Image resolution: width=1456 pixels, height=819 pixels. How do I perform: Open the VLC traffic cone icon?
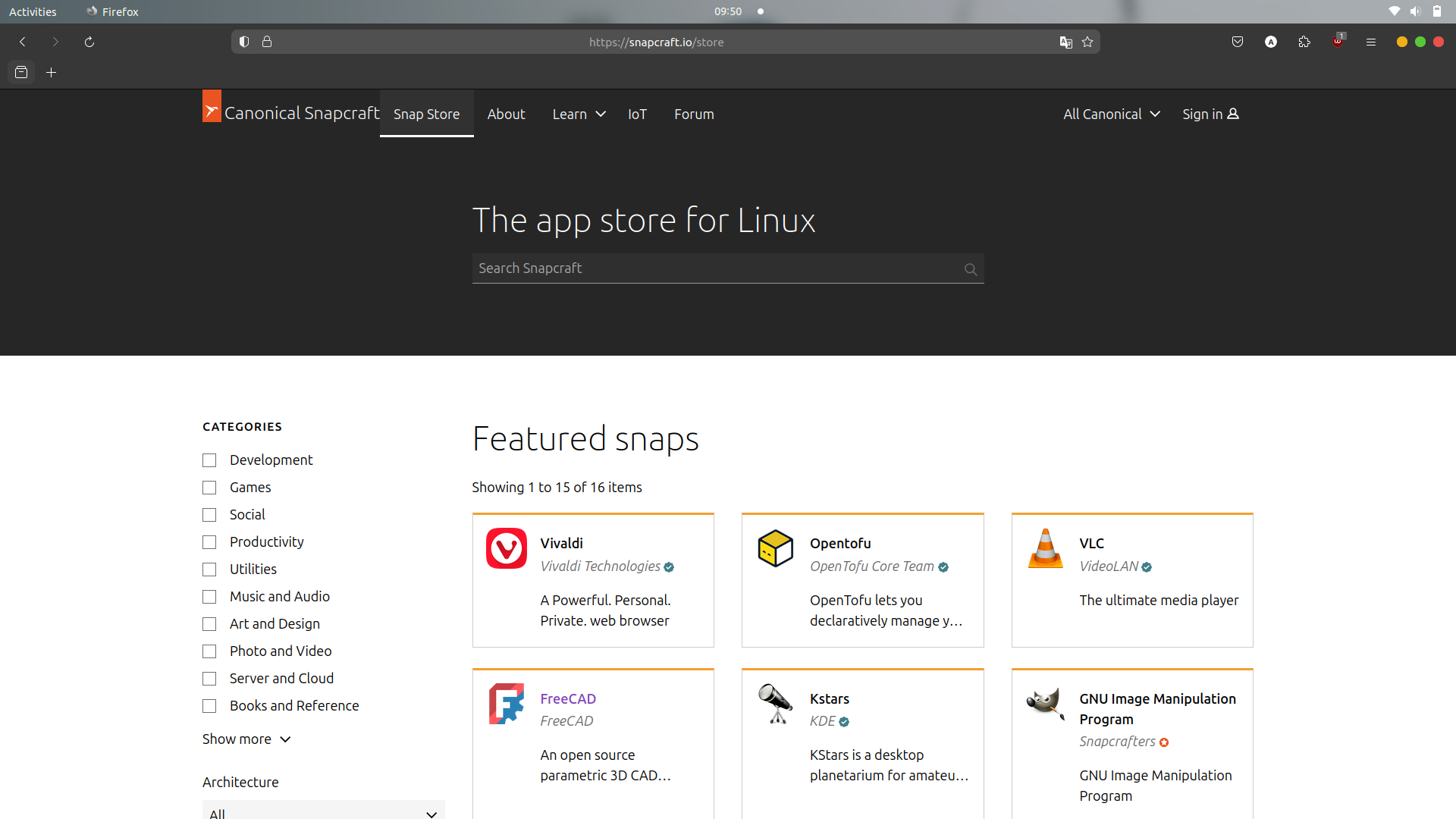pos(1046,548)
